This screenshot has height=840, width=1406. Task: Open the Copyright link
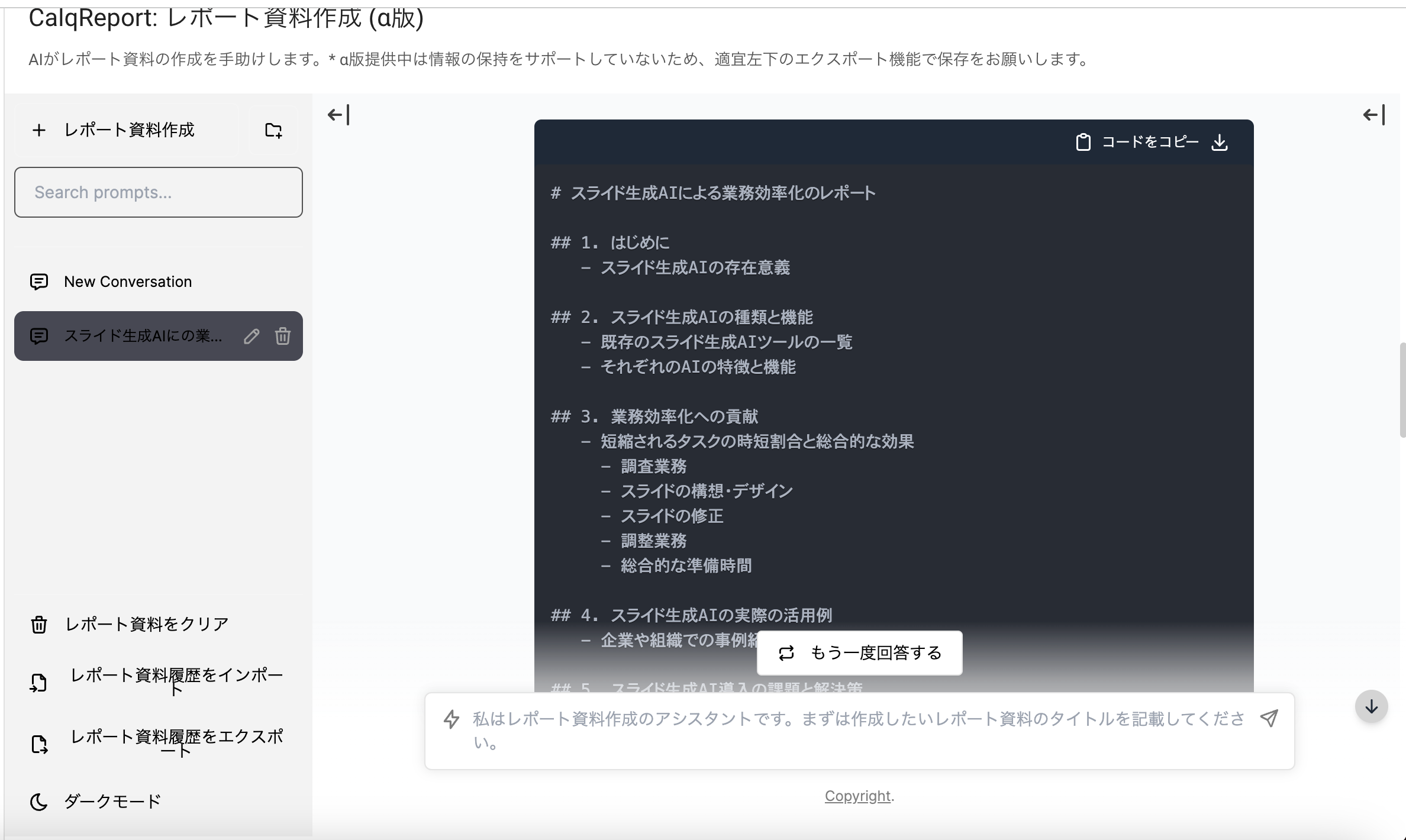(857, 796)
